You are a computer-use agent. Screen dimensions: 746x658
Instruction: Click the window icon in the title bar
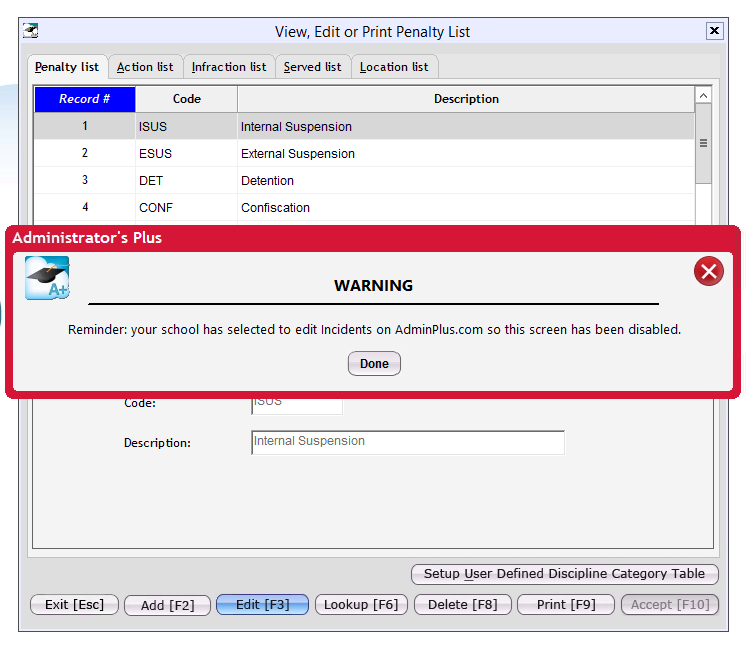tap(31, 31)
